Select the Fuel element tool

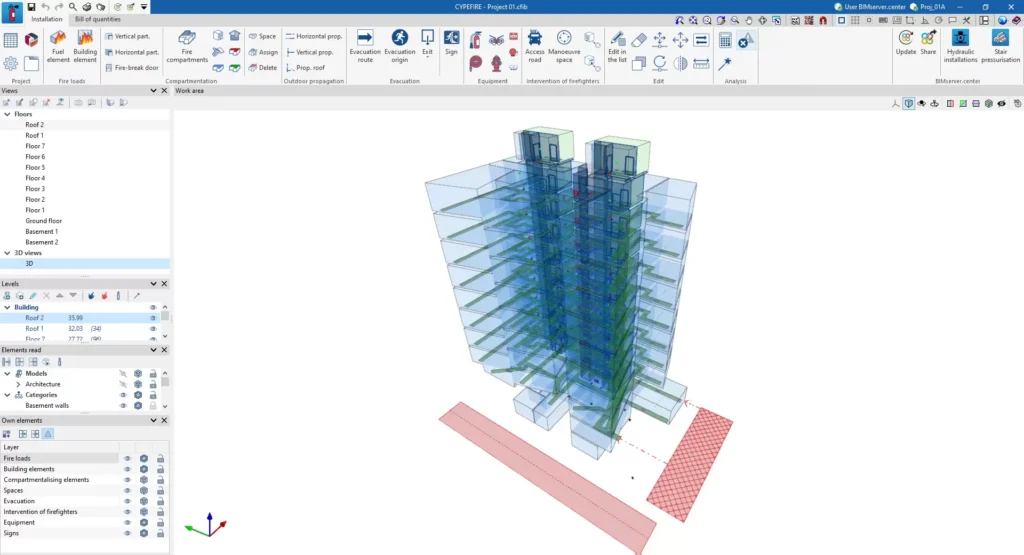[x=58, y=44]
